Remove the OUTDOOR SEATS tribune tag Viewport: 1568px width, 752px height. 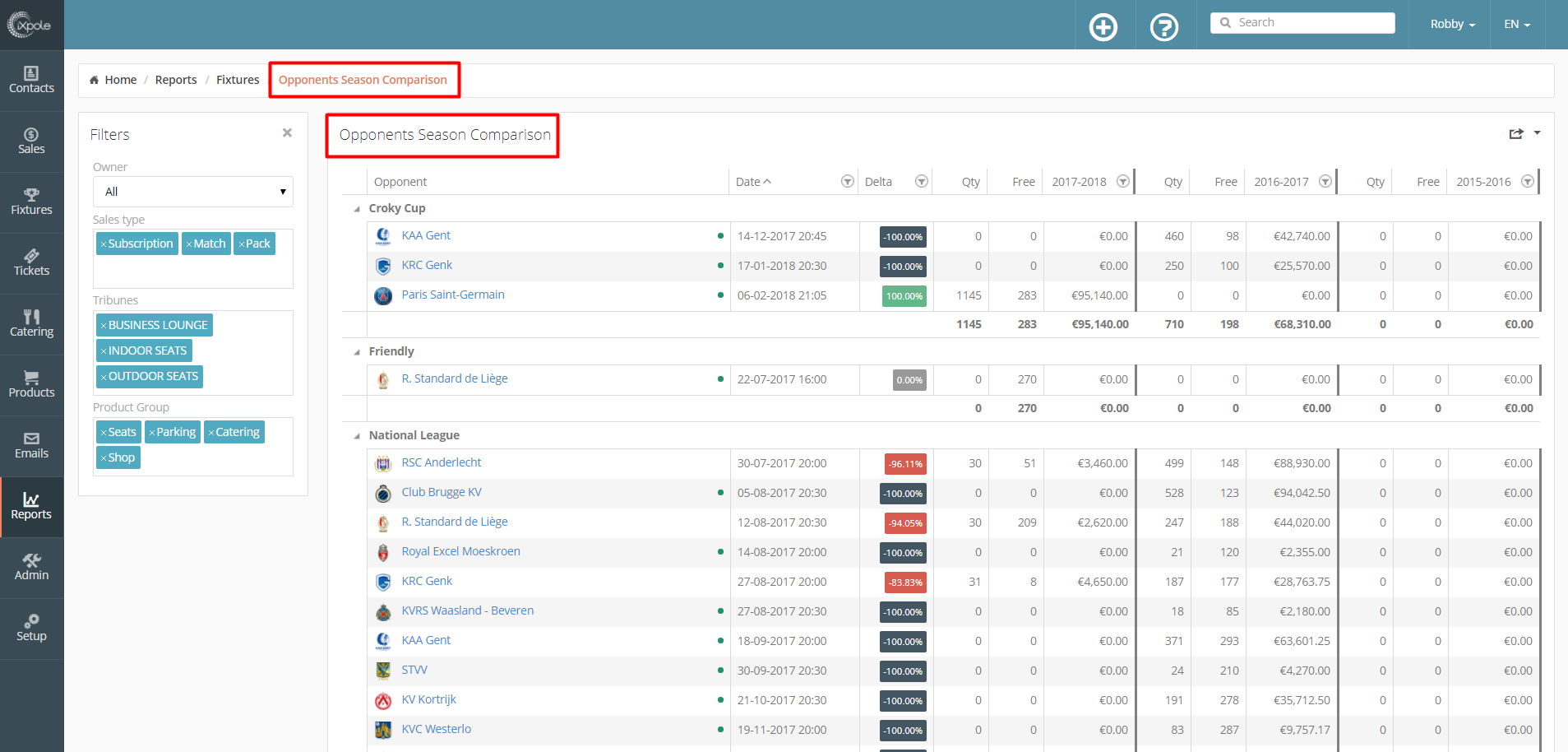tap(104, 377)
